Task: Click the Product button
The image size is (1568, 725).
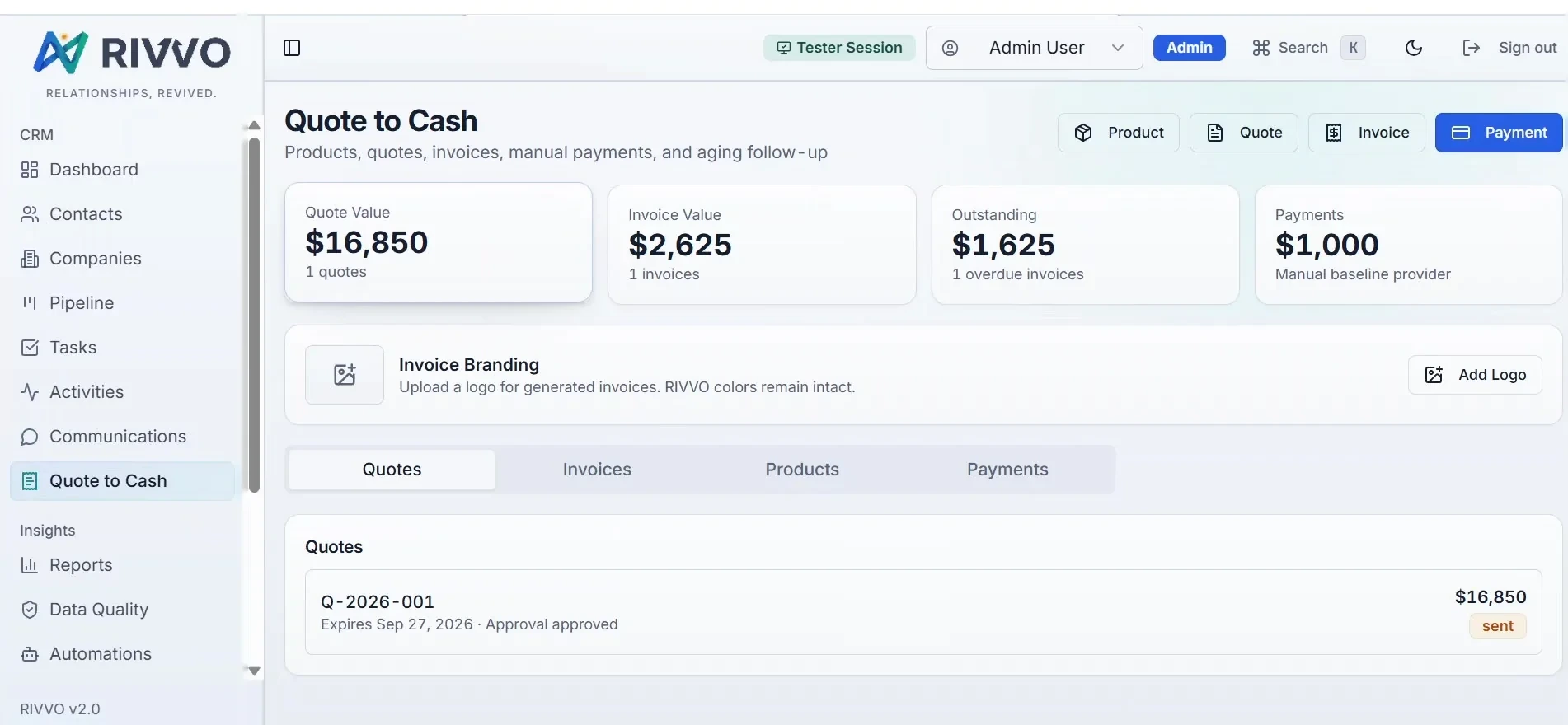Action: (1119, 133)
